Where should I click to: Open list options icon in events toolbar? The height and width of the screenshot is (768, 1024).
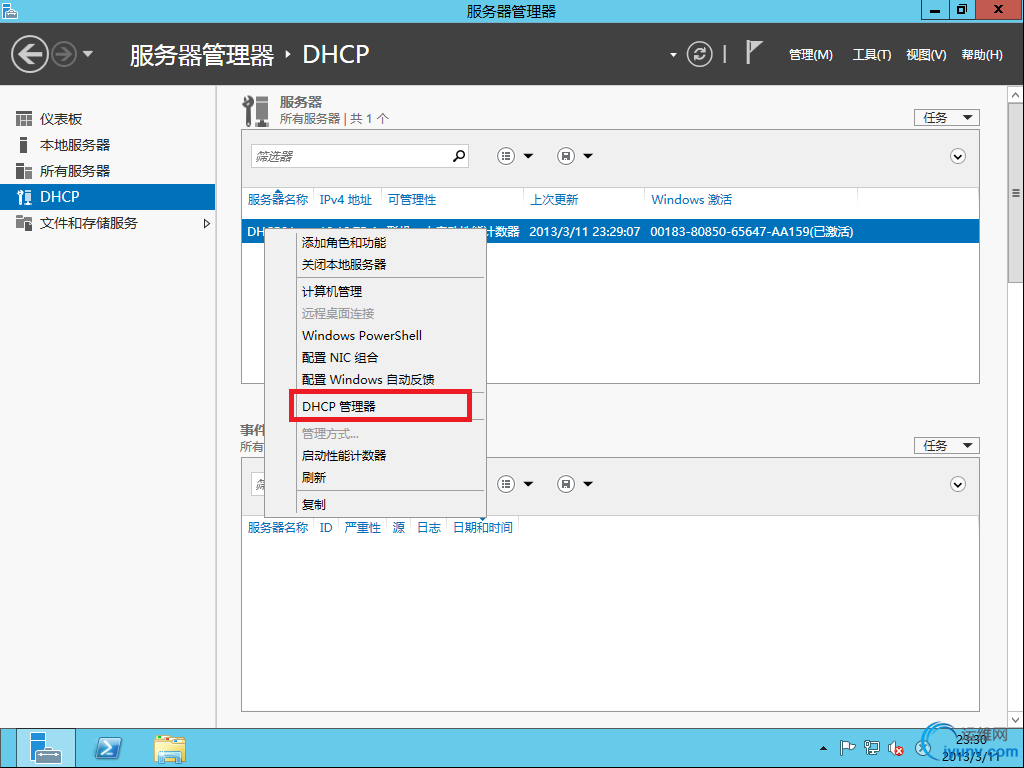pyautogui.click(x=506, y=484)
